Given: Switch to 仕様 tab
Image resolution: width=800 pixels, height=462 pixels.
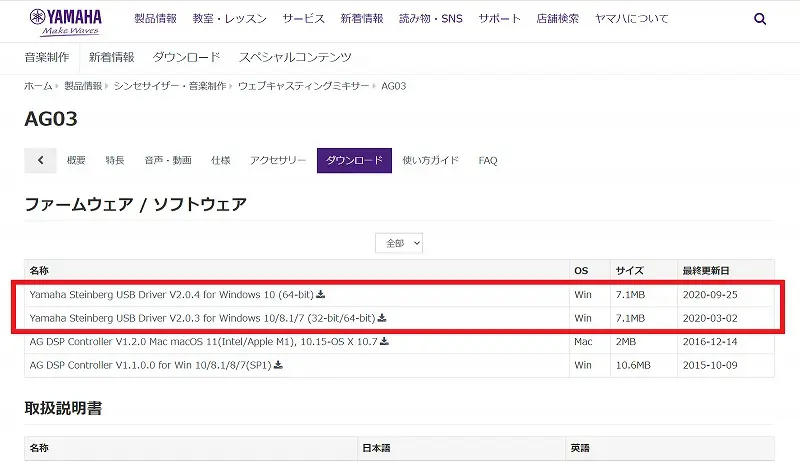Looking at the screenshot, I should [220, 160].
